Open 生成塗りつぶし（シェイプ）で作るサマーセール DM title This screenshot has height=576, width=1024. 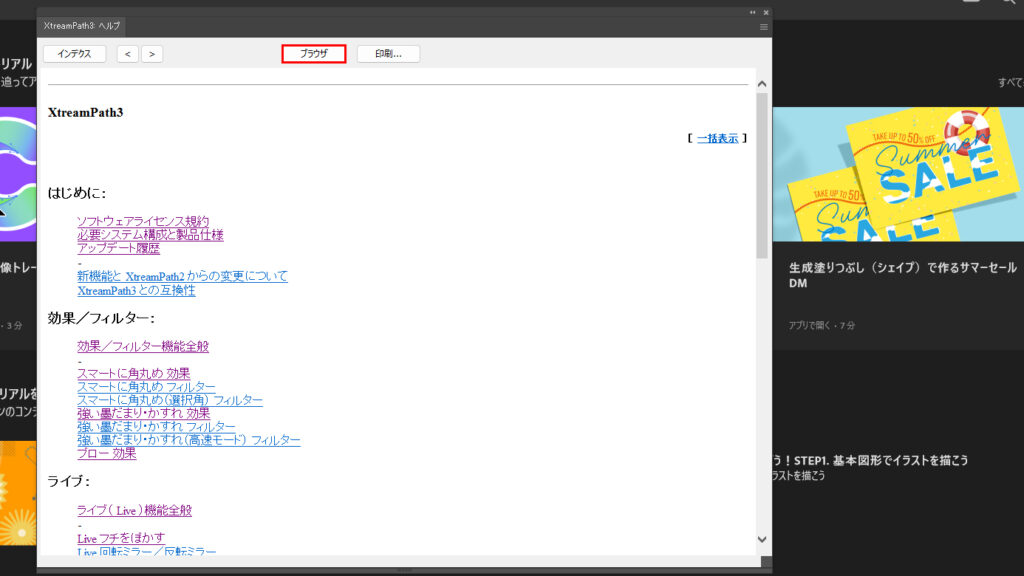click(x=903, y=275)
